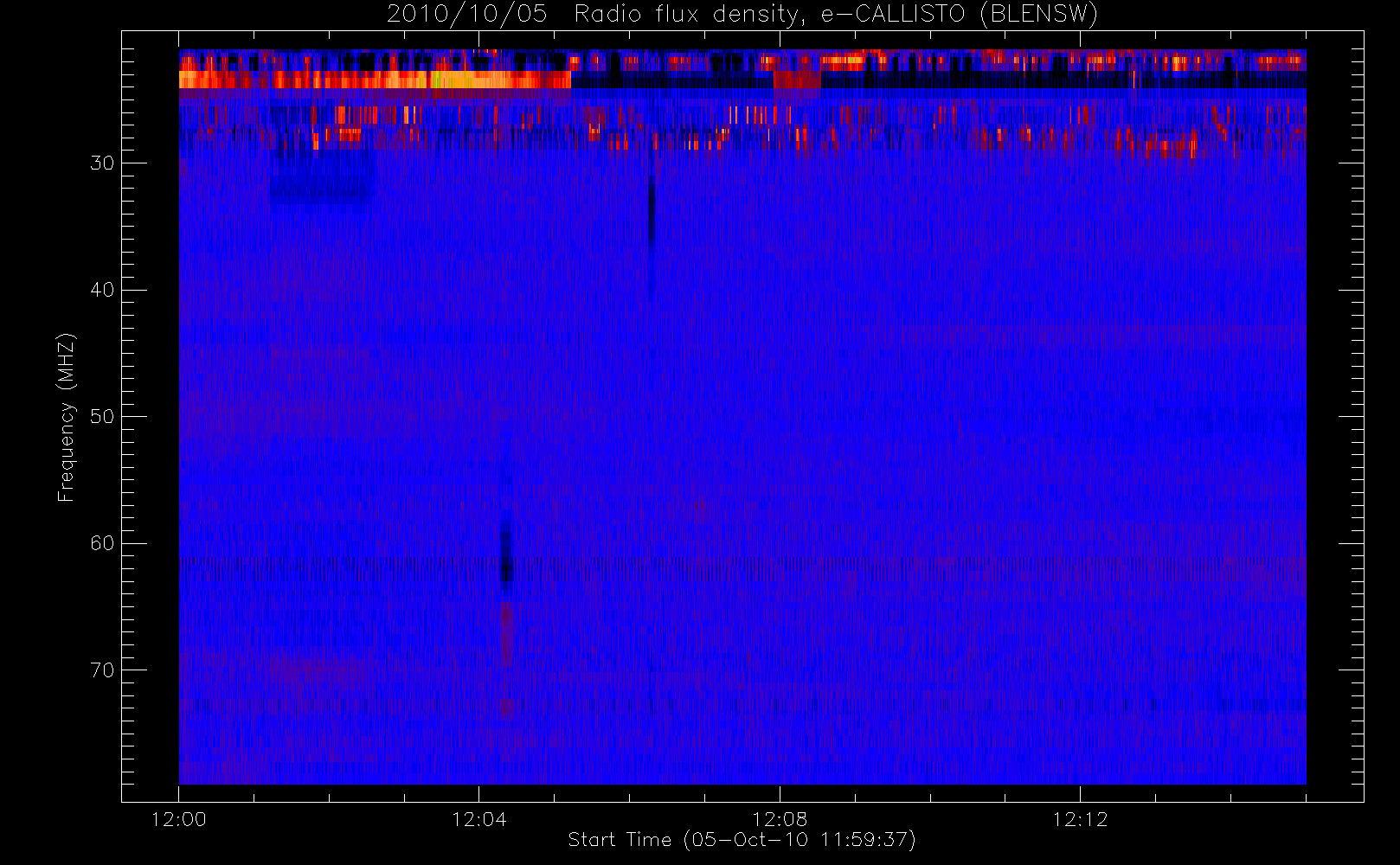Click the bright orange-yellow band at top left
Viewport: 1400px width, 865px height.
click(375, 80)
